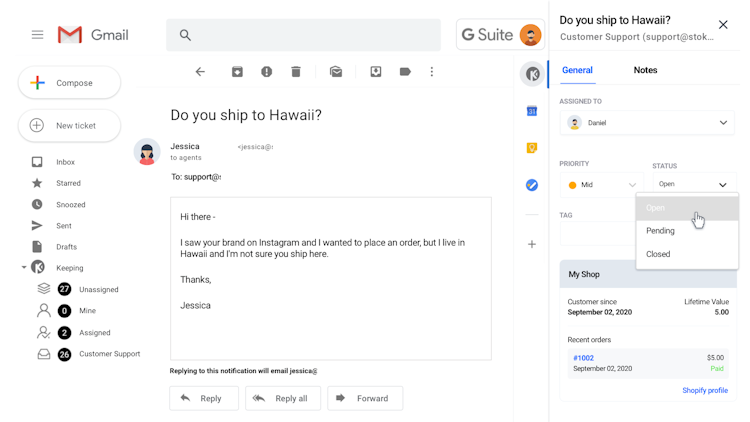Collapse the Keeping folder tree
The image size is (750, 422).
coord(24,268)
